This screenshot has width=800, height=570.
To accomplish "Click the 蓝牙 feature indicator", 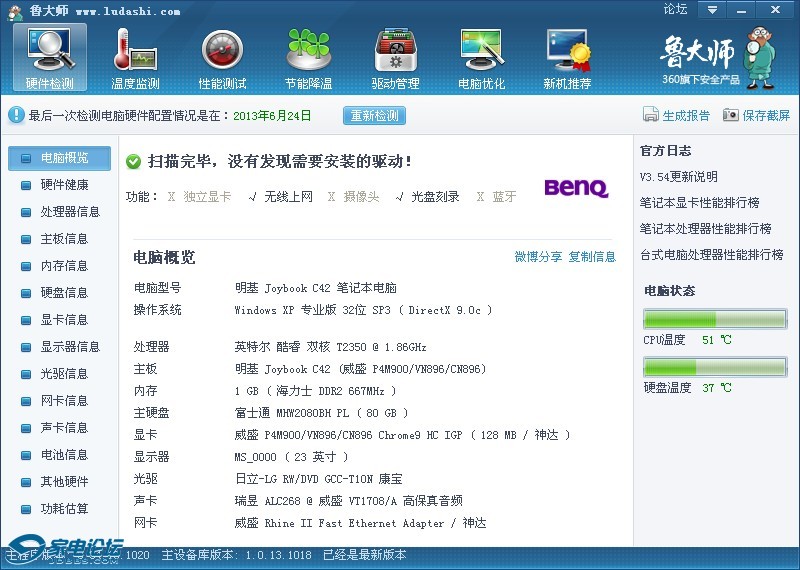I will pyautogui.click(x=496, y=196).
